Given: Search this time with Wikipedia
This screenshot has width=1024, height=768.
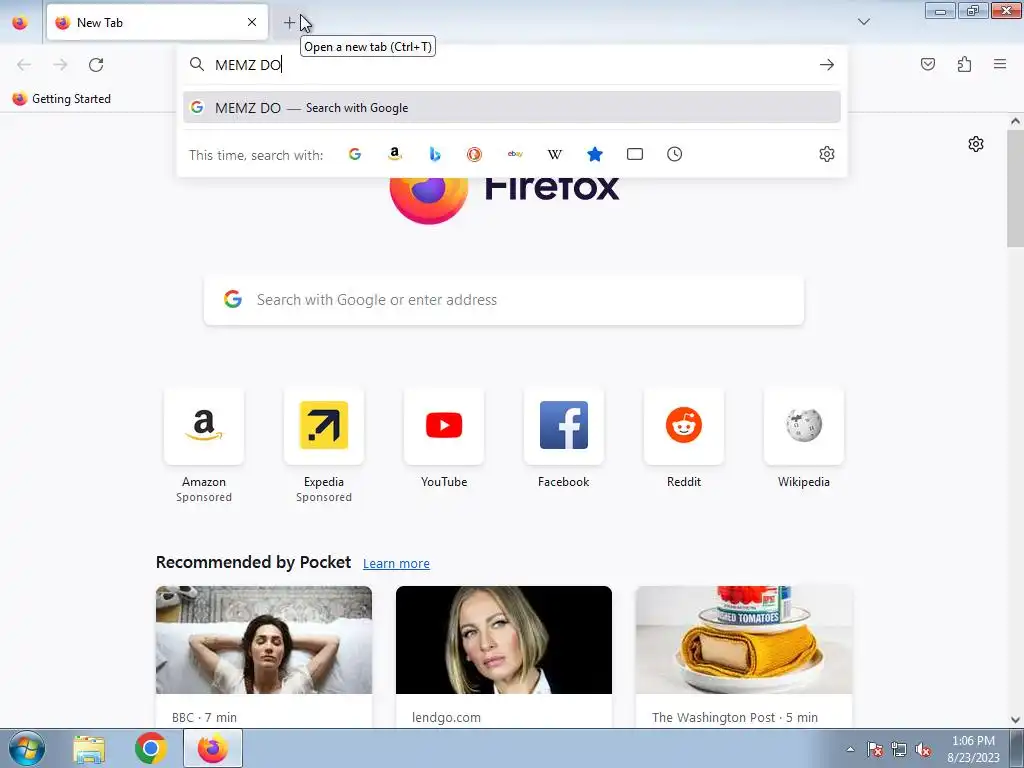Looking at the screenshot, I should coord(554,154).
